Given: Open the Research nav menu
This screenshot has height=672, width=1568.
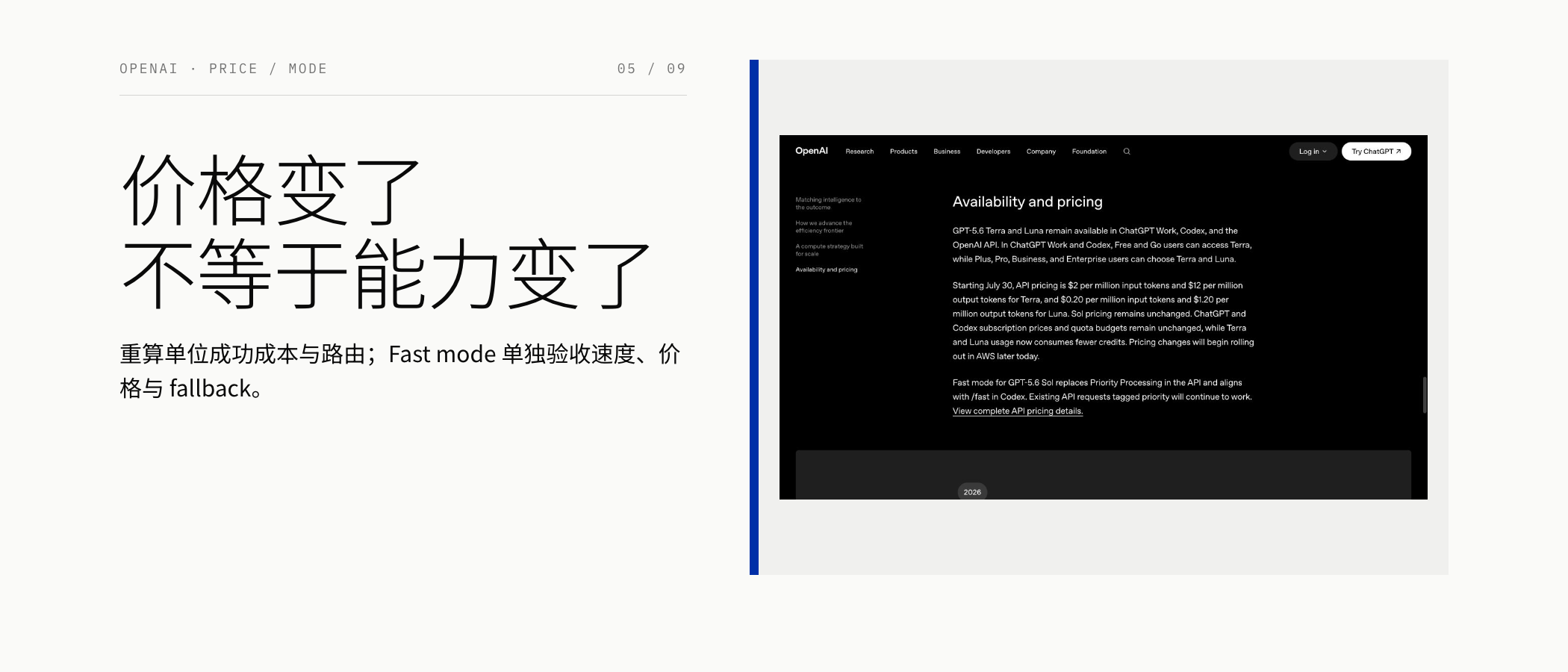Looking at the screenshot, I should pyautogui.click(x=859, y=152).
